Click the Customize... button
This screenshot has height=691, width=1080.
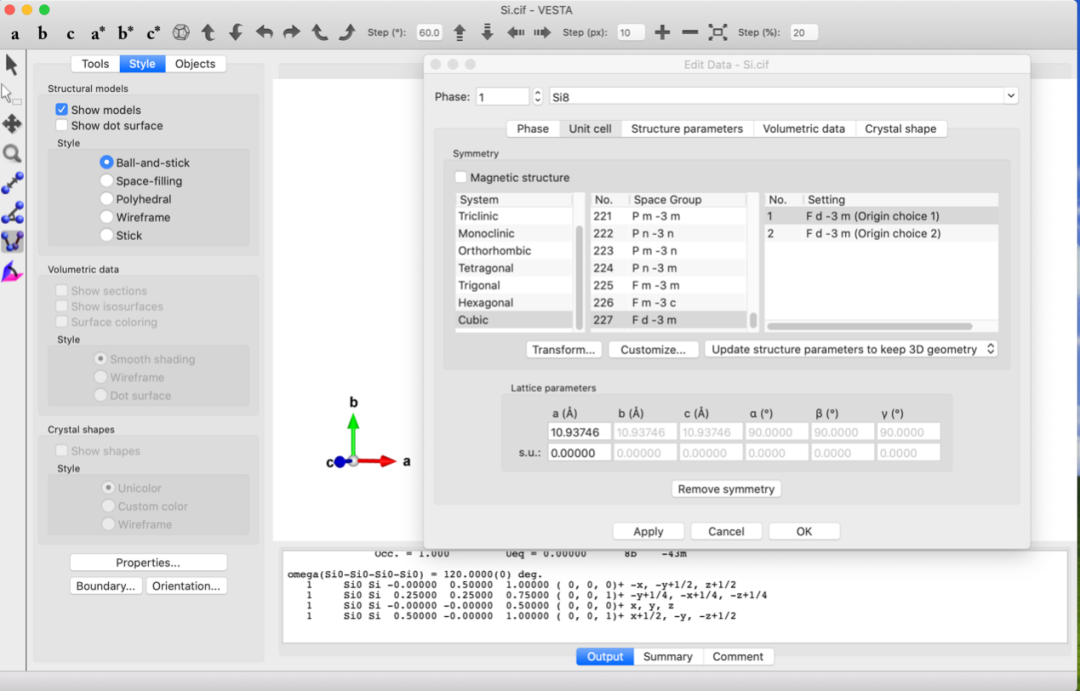pos(653,349)
